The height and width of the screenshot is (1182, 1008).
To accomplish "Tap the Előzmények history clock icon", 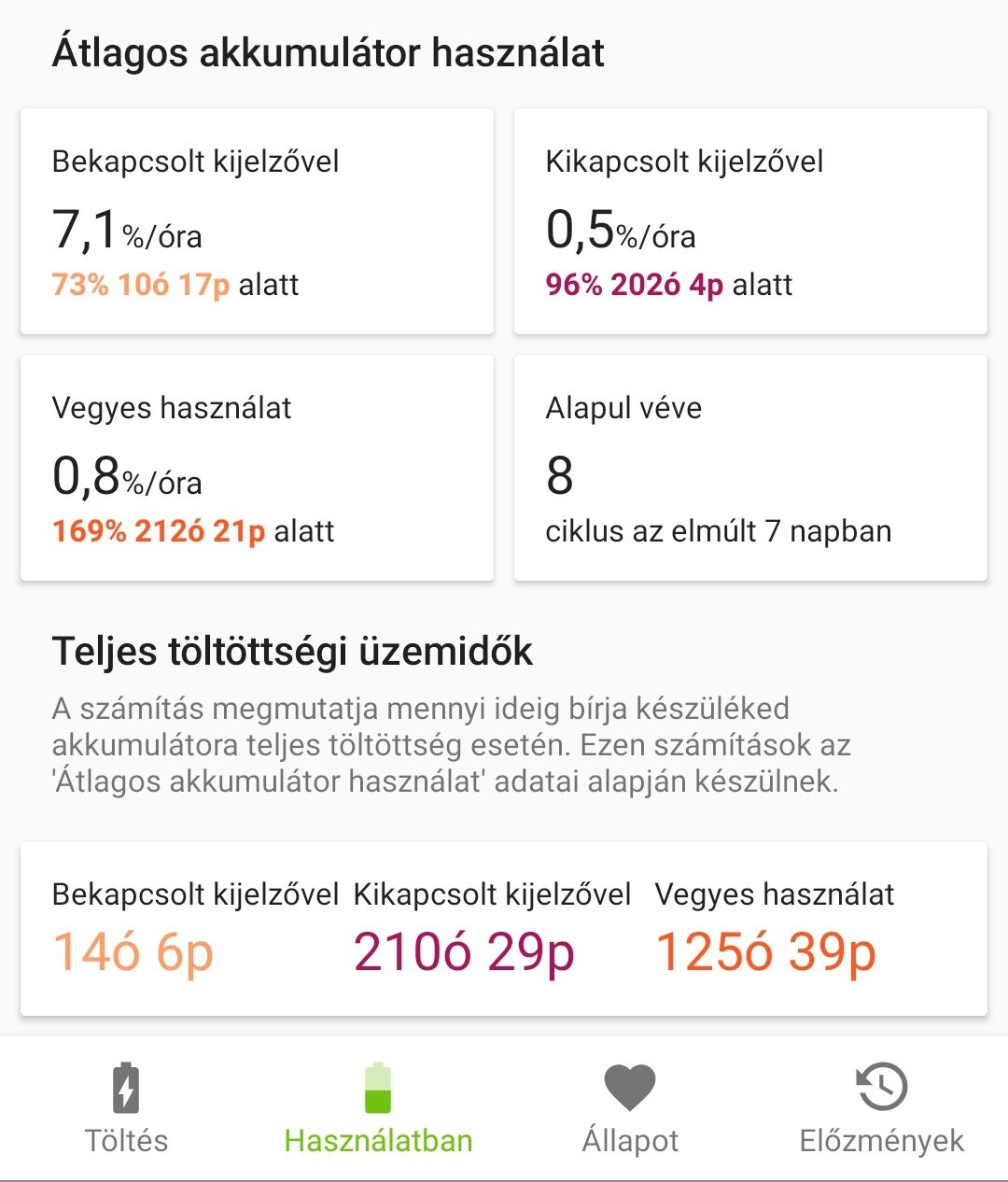I will pos(882,1088).
